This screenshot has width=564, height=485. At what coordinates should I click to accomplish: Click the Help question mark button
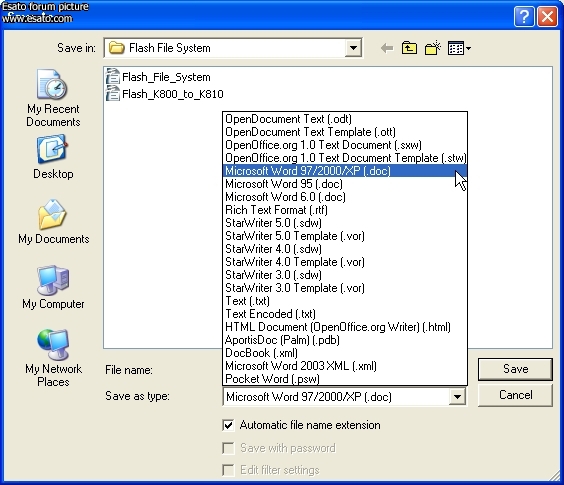pos(524,17)
